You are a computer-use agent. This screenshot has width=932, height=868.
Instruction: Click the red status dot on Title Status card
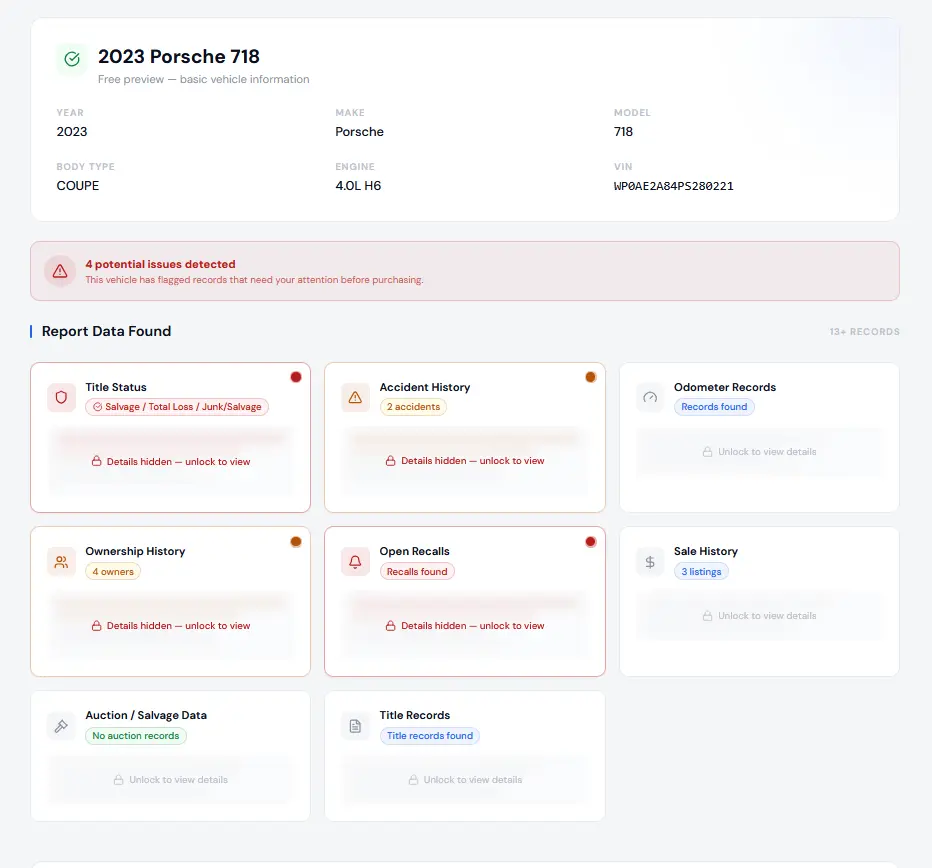295,377
